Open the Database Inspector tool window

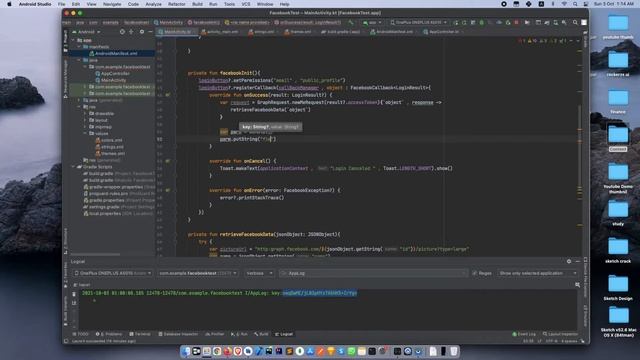point(178,334)
